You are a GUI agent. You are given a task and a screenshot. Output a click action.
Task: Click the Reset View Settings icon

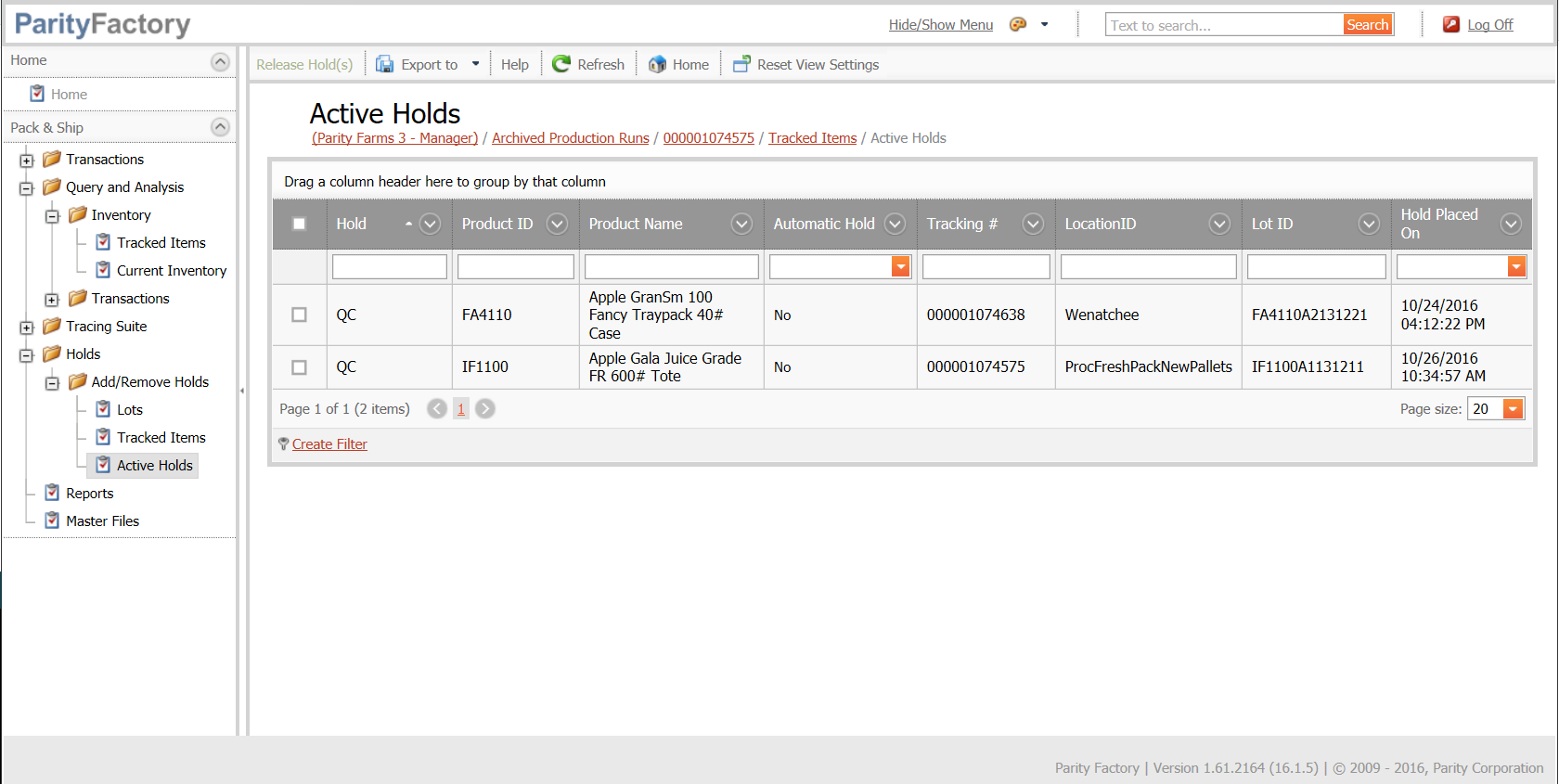tap(741, 64)
